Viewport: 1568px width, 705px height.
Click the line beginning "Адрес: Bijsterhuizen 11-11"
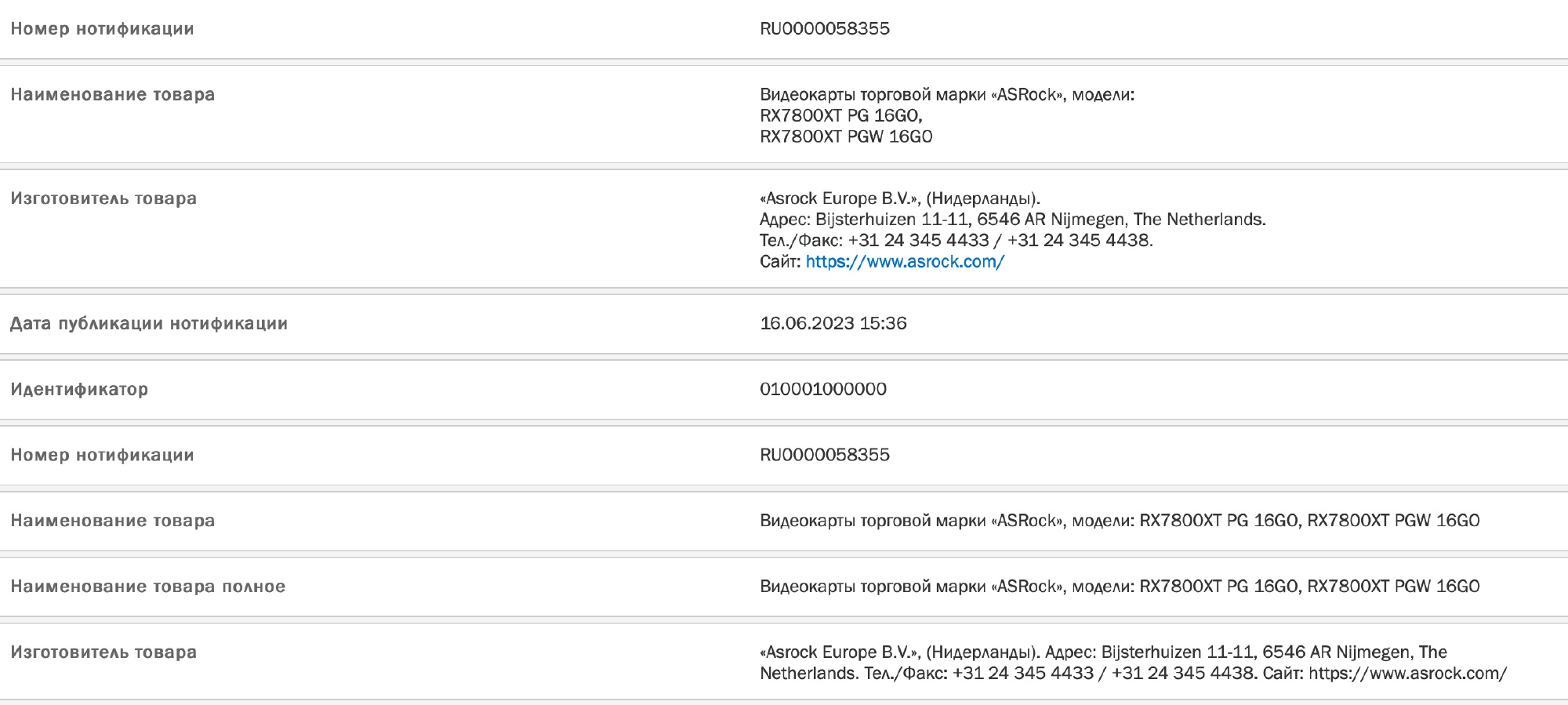tap(1012, 220)
